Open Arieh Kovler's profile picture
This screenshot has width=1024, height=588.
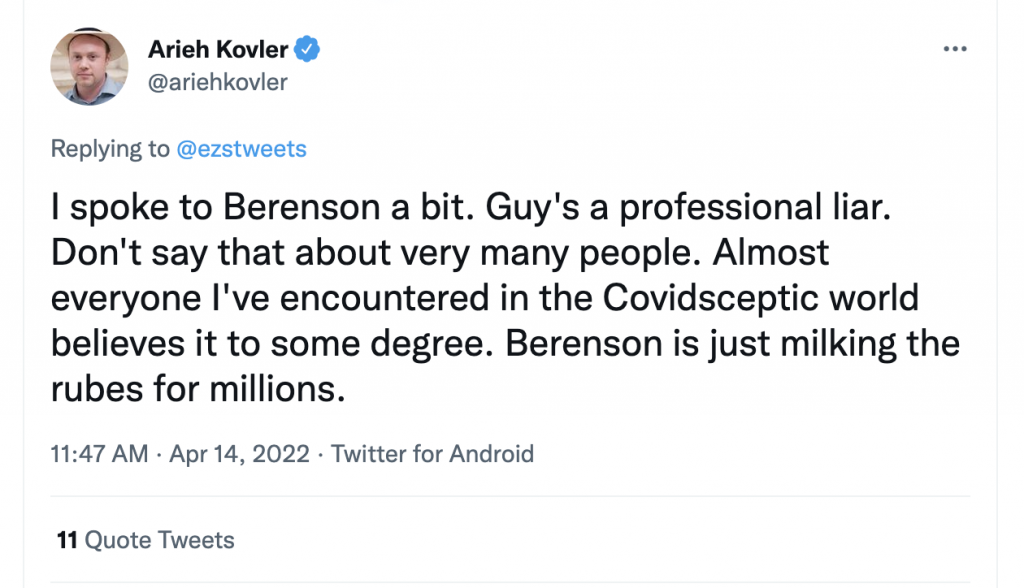click(x=88, y=65)
